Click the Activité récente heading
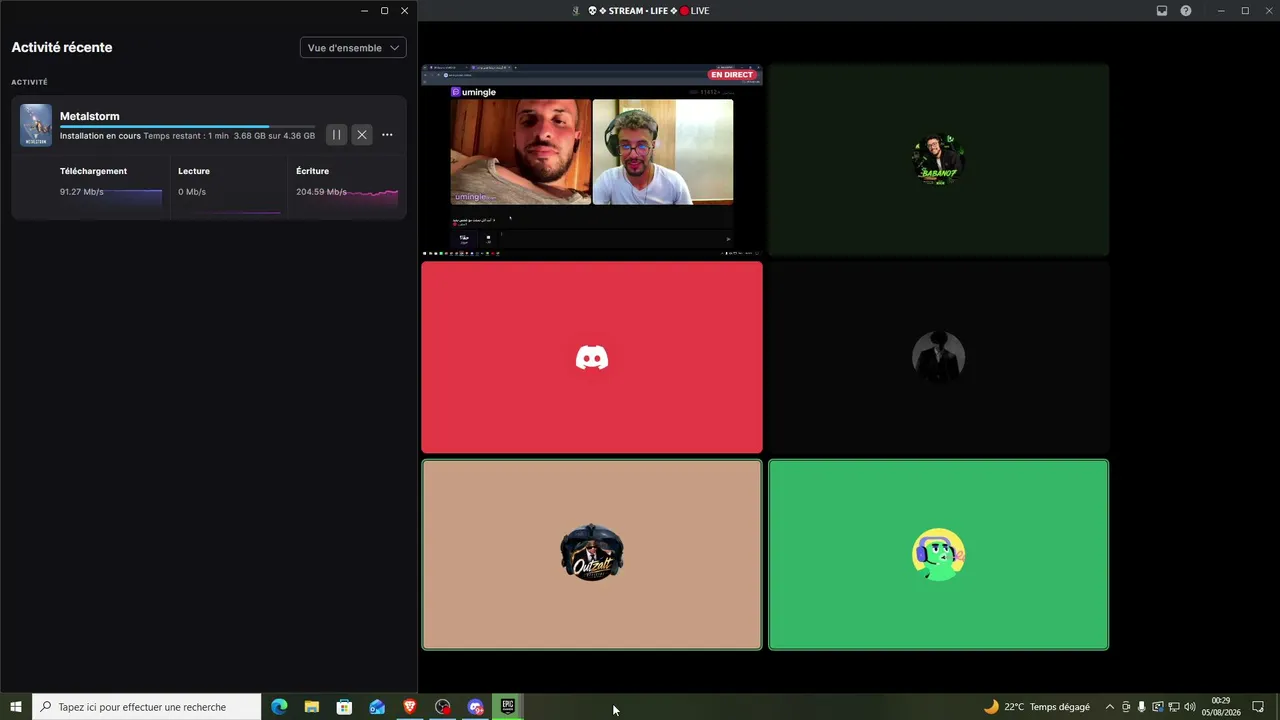 [x=62, y=47]
